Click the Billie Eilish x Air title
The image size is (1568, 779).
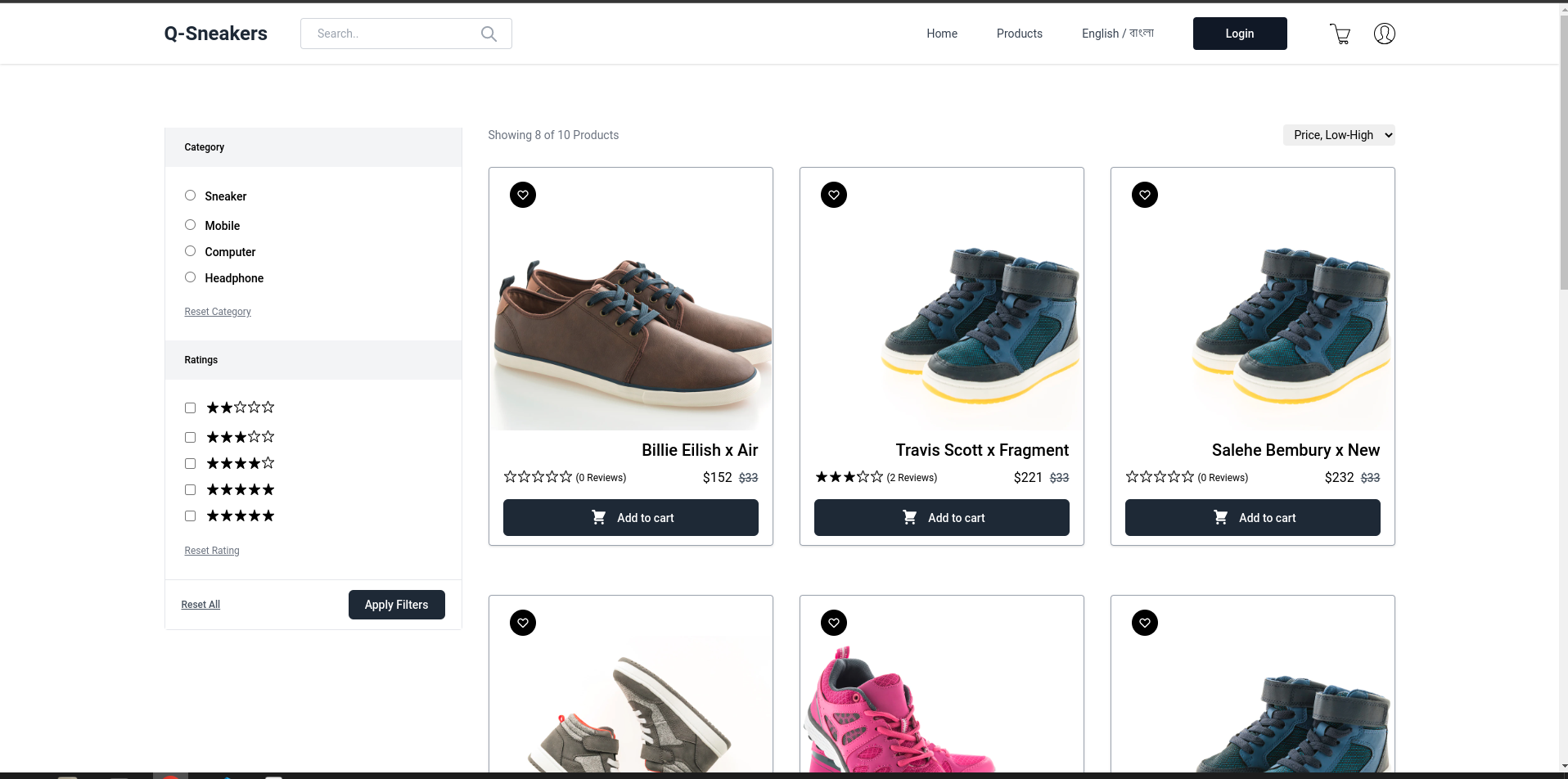point(700,450)
